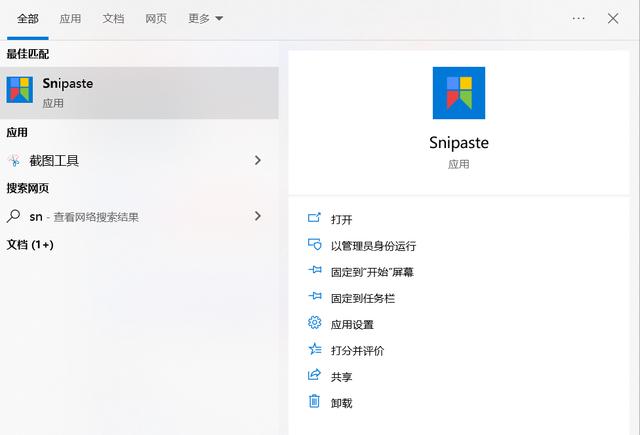Expand the 截图工具 result arrow
The image size is (640, 435).
[258, 160]
